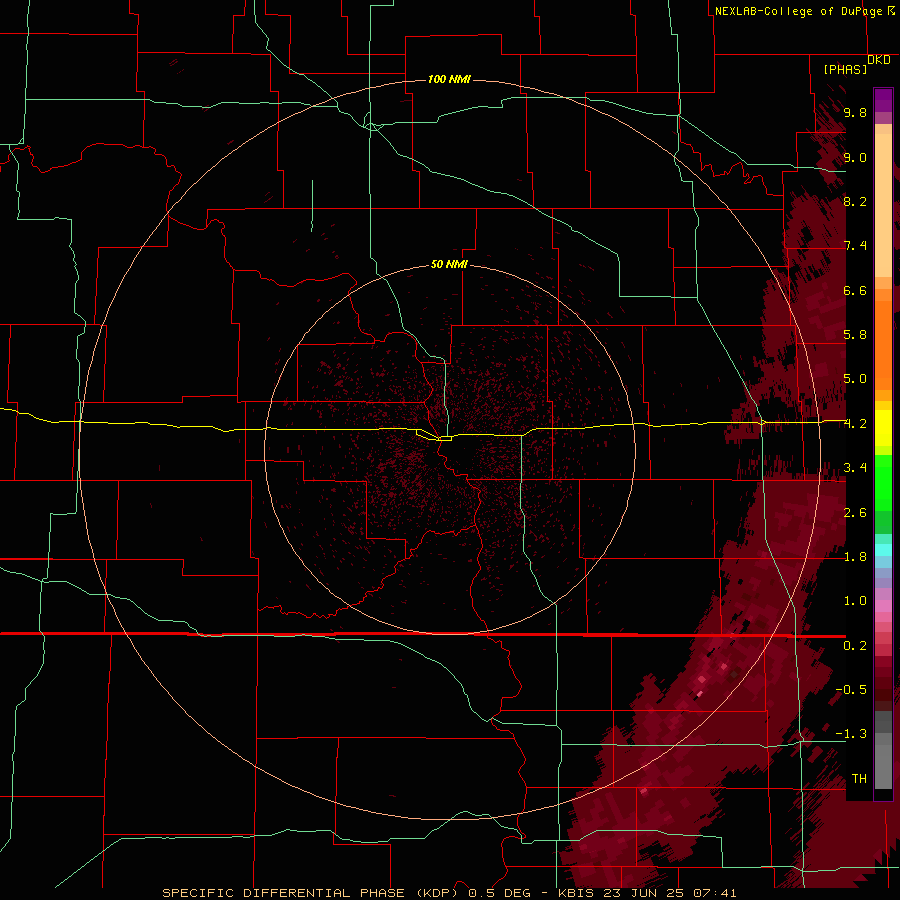This screenshot has width=900, height=900.
Task: Click the 50 NMI range ring label
Action: (x=449, y=264)
